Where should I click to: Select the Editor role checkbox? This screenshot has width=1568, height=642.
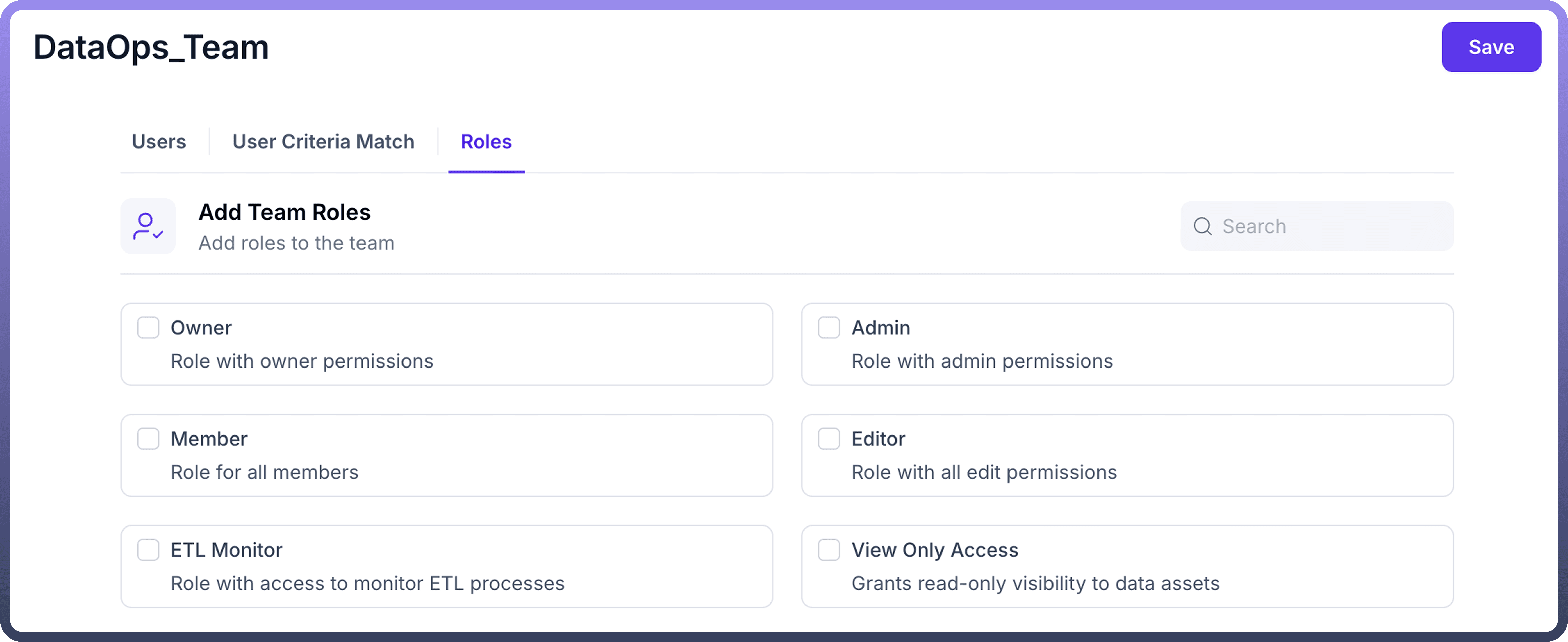(828, 439)
